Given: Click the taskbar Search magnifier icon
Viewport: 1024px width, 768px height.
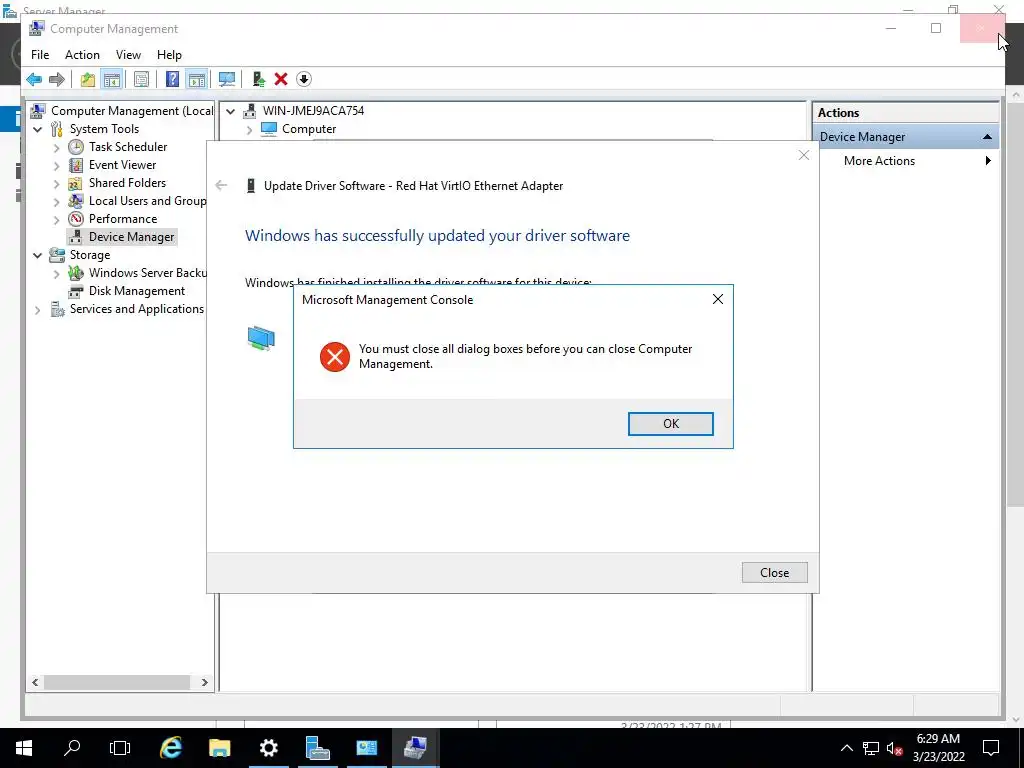Looking at the screenshot, I should point(72,748).
